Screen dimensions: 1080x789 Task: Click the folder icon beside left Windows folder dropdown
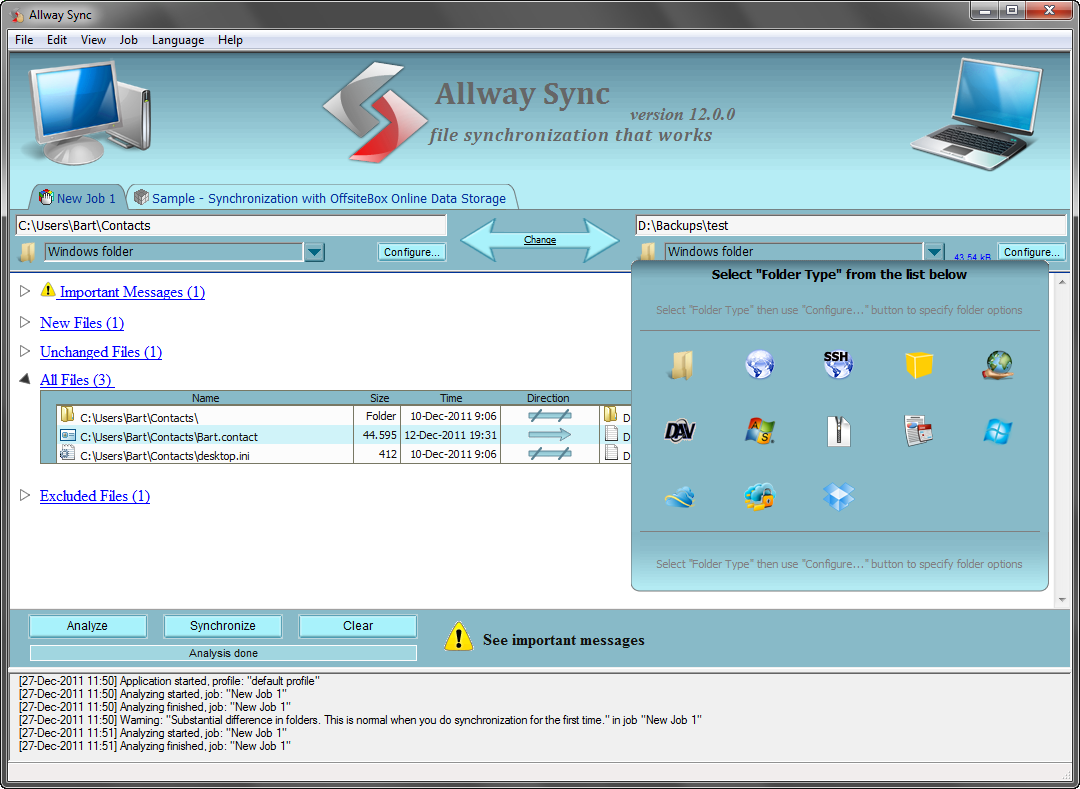tap(27, 253)
